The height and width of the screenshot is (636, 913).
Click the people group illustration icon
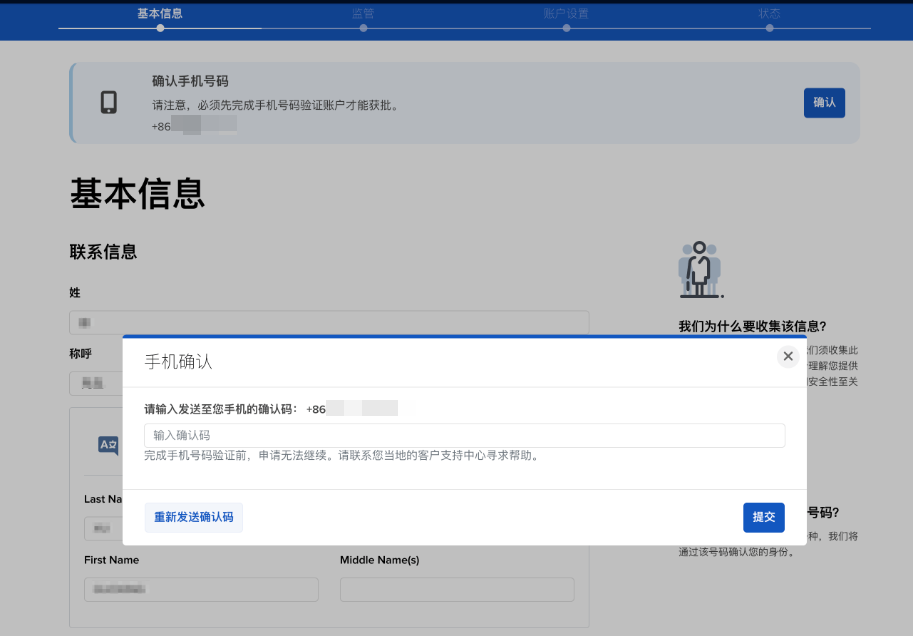click(x=700, y=269)
